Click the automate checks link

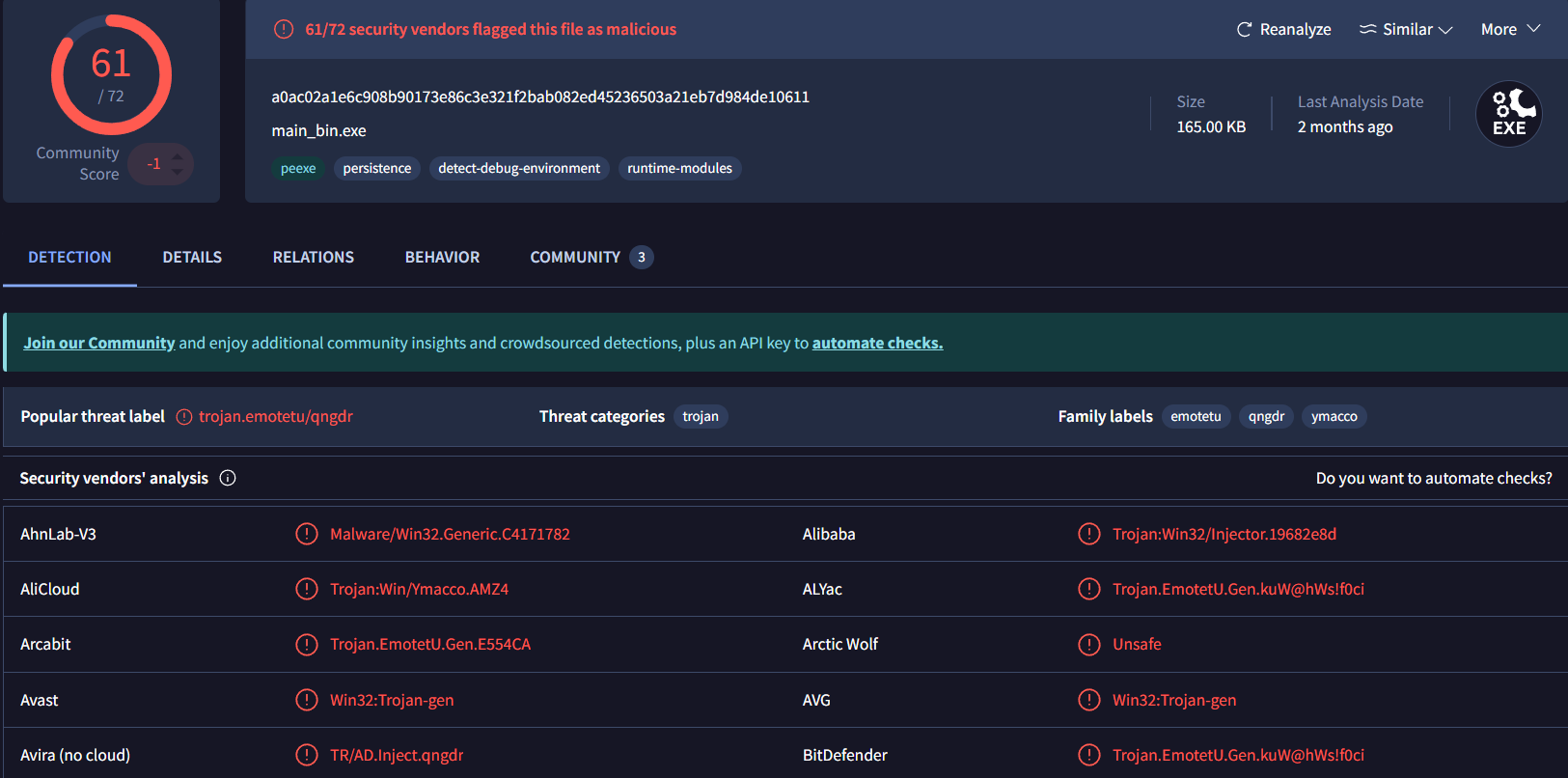(x=877, y=343)
